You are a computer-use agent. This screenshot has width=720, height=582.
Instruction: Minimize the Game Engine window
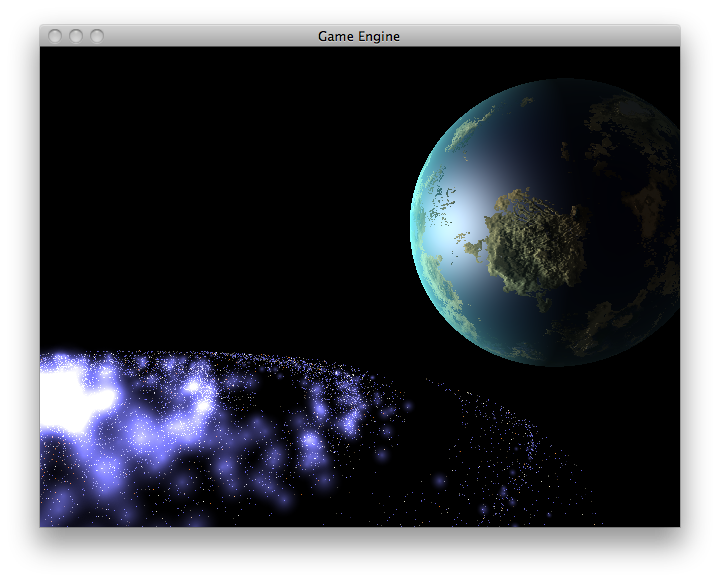point(76,36)
